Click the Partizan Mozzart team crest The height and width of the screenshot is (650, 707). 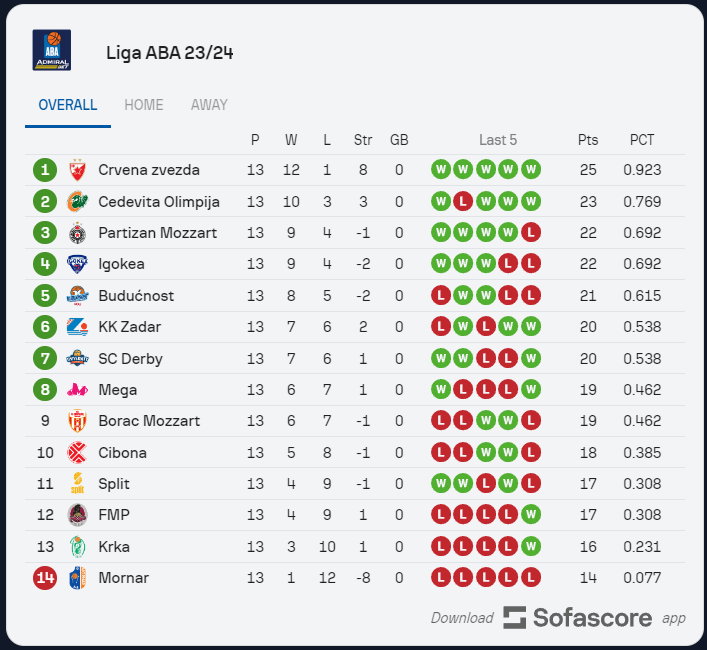(x=77, y=233)
